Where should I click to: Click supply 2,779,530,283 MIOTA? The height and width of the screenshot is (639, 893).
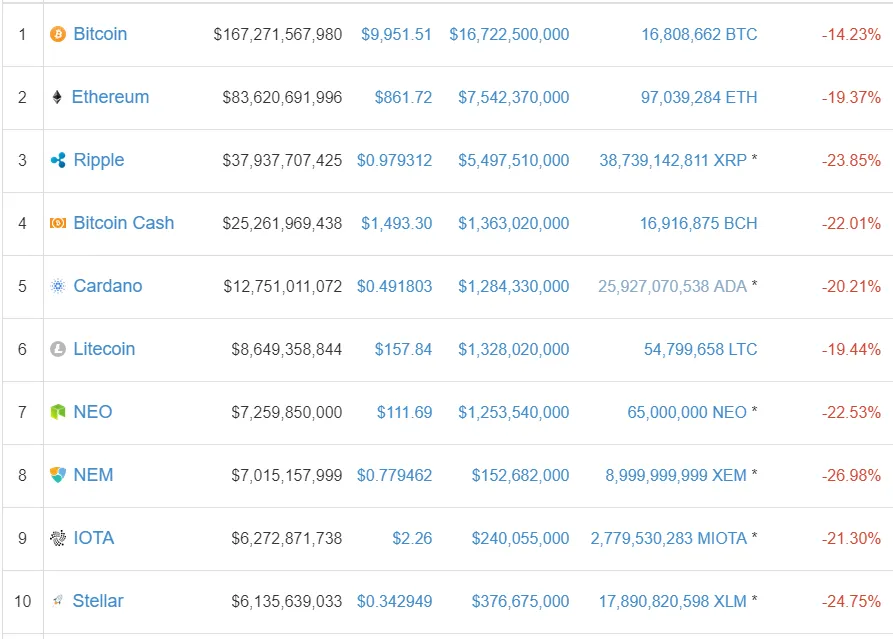(669, 539)
